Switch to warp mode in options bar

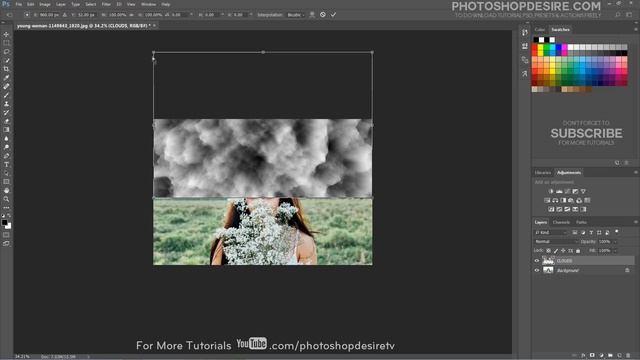point(312,15)
